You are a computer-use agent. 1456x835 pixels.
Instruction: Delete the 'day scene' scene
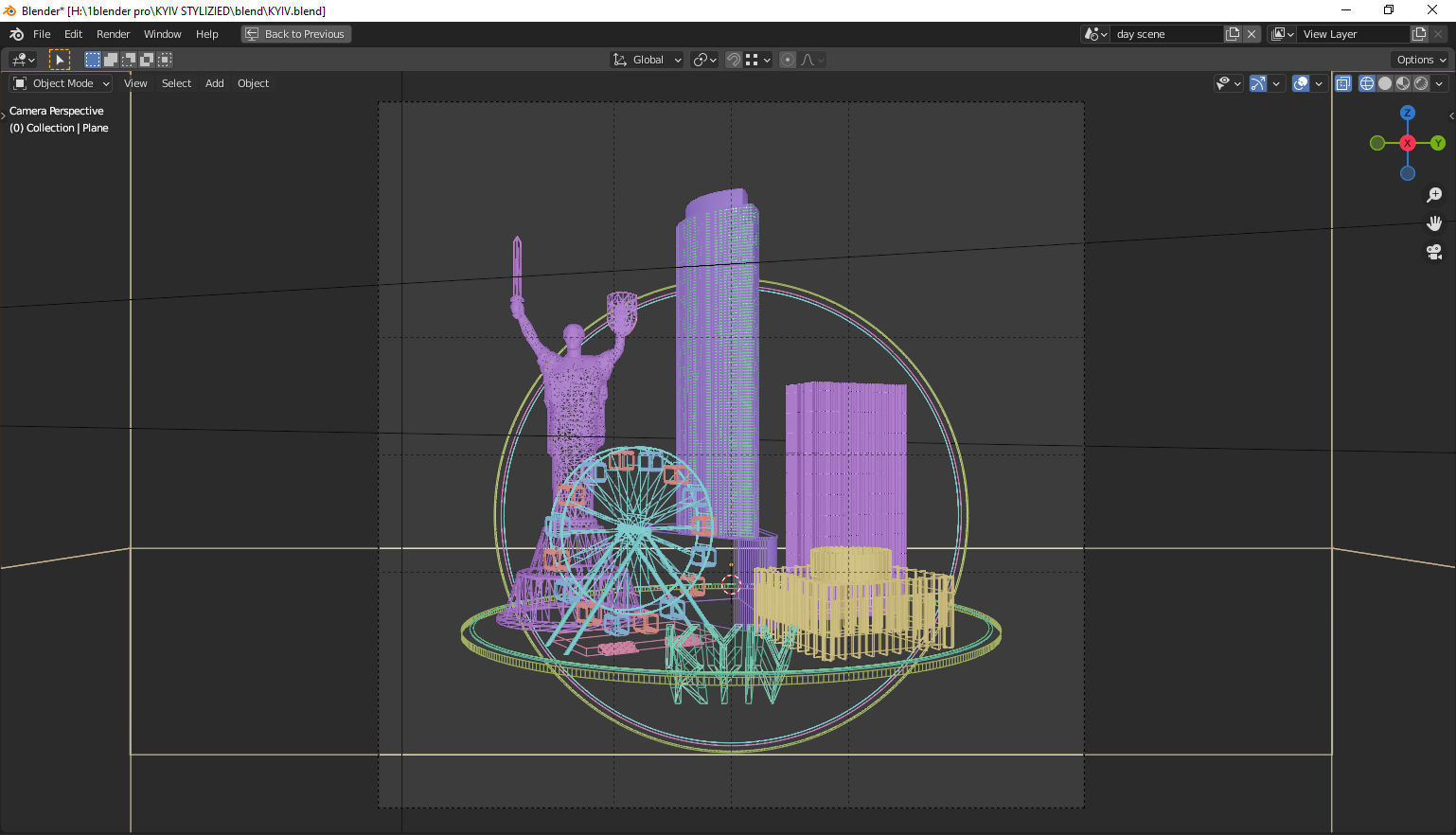(1252, 34)
